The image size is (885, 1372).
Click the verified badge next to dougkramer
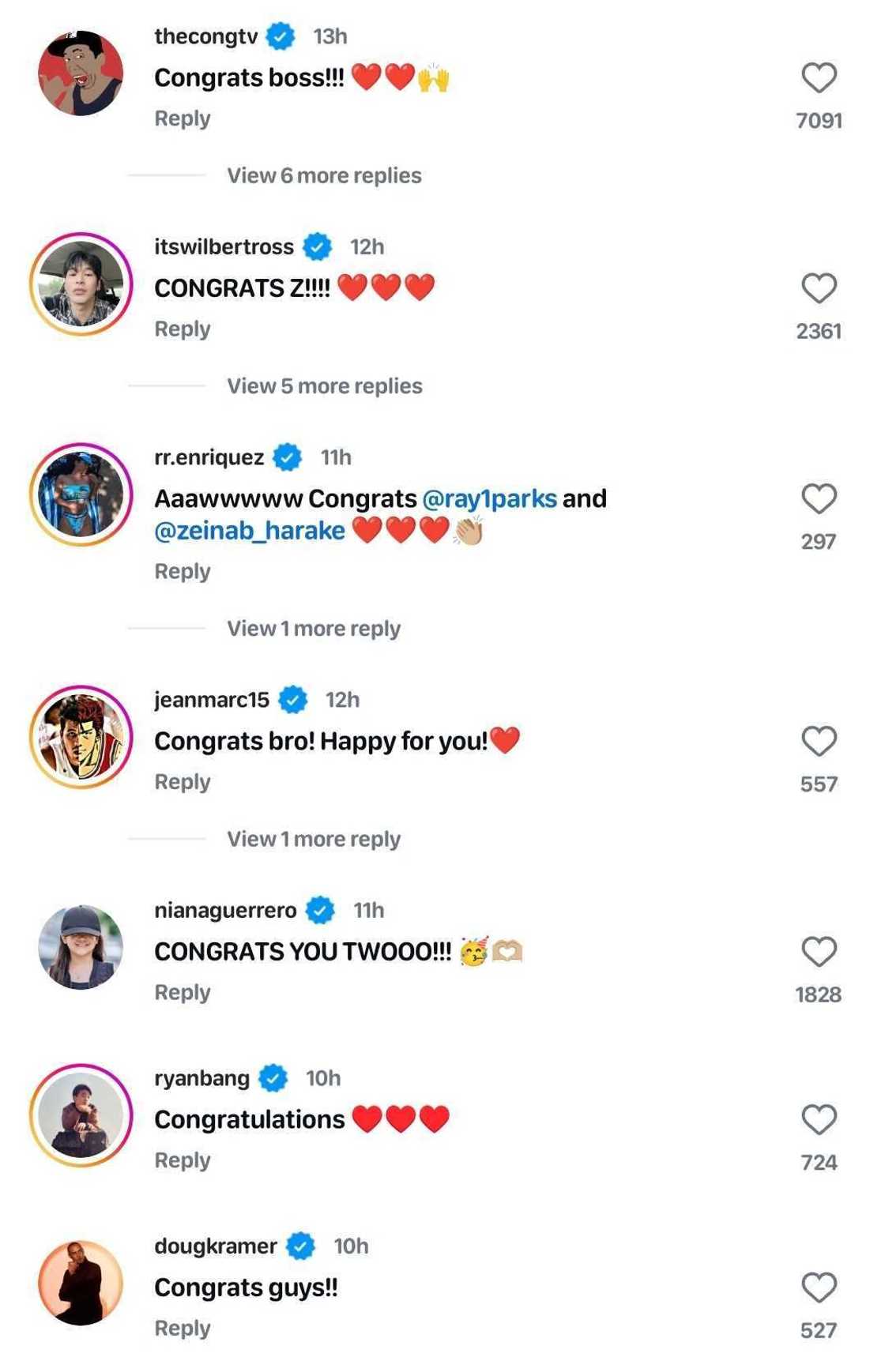pyautogui.click(x=301, y=1246)
